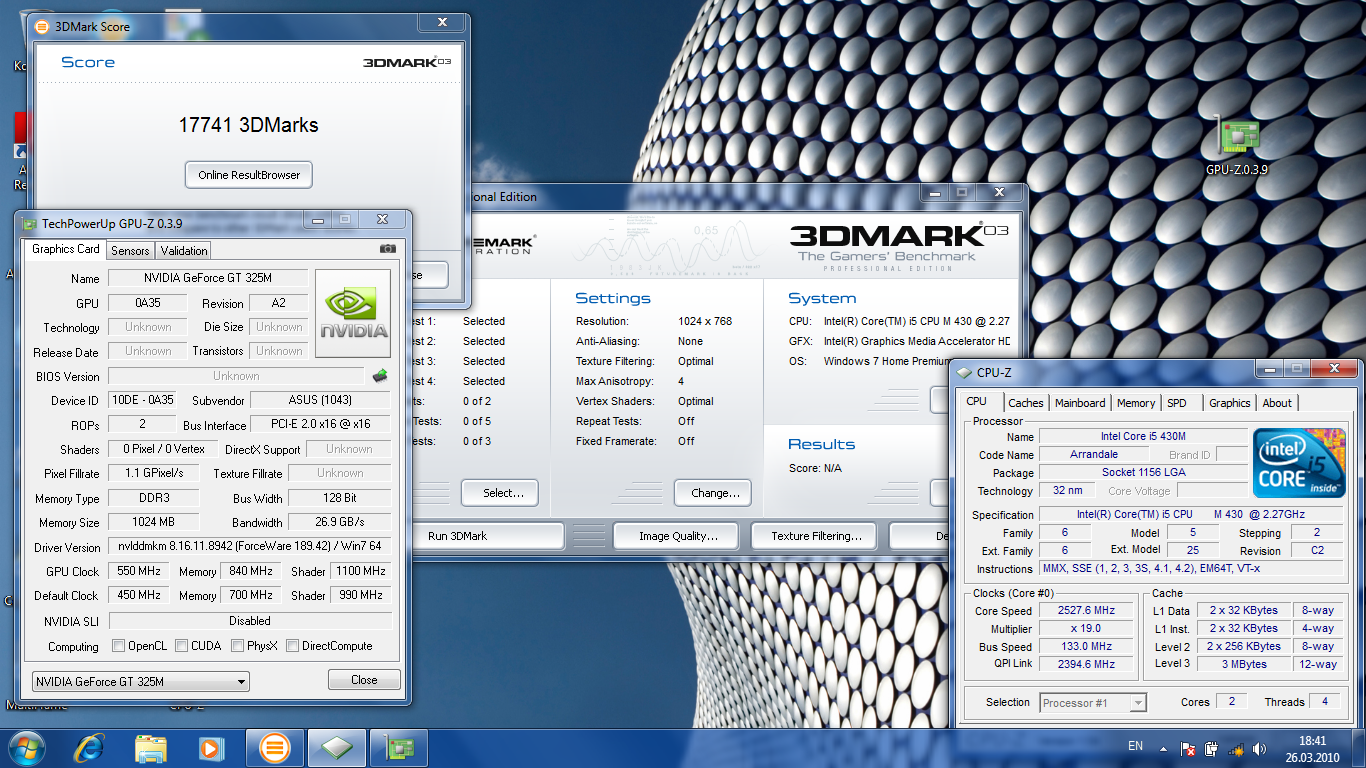Viewport: 1366px width, 768px height.
Task: Switch to the Sensors tab in GPU-Z
Action: [130, 250]
